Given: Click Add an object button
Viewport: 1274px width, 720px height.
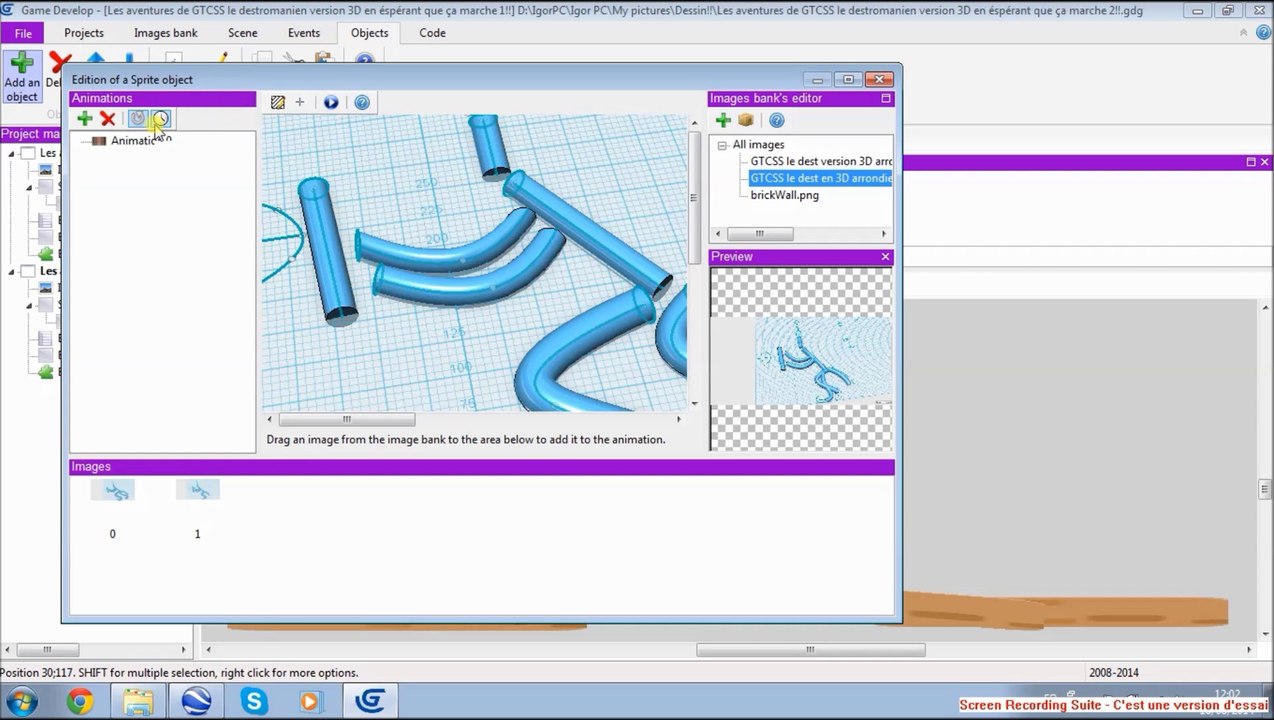Looking at the screenshot, I should pos(22,77).
